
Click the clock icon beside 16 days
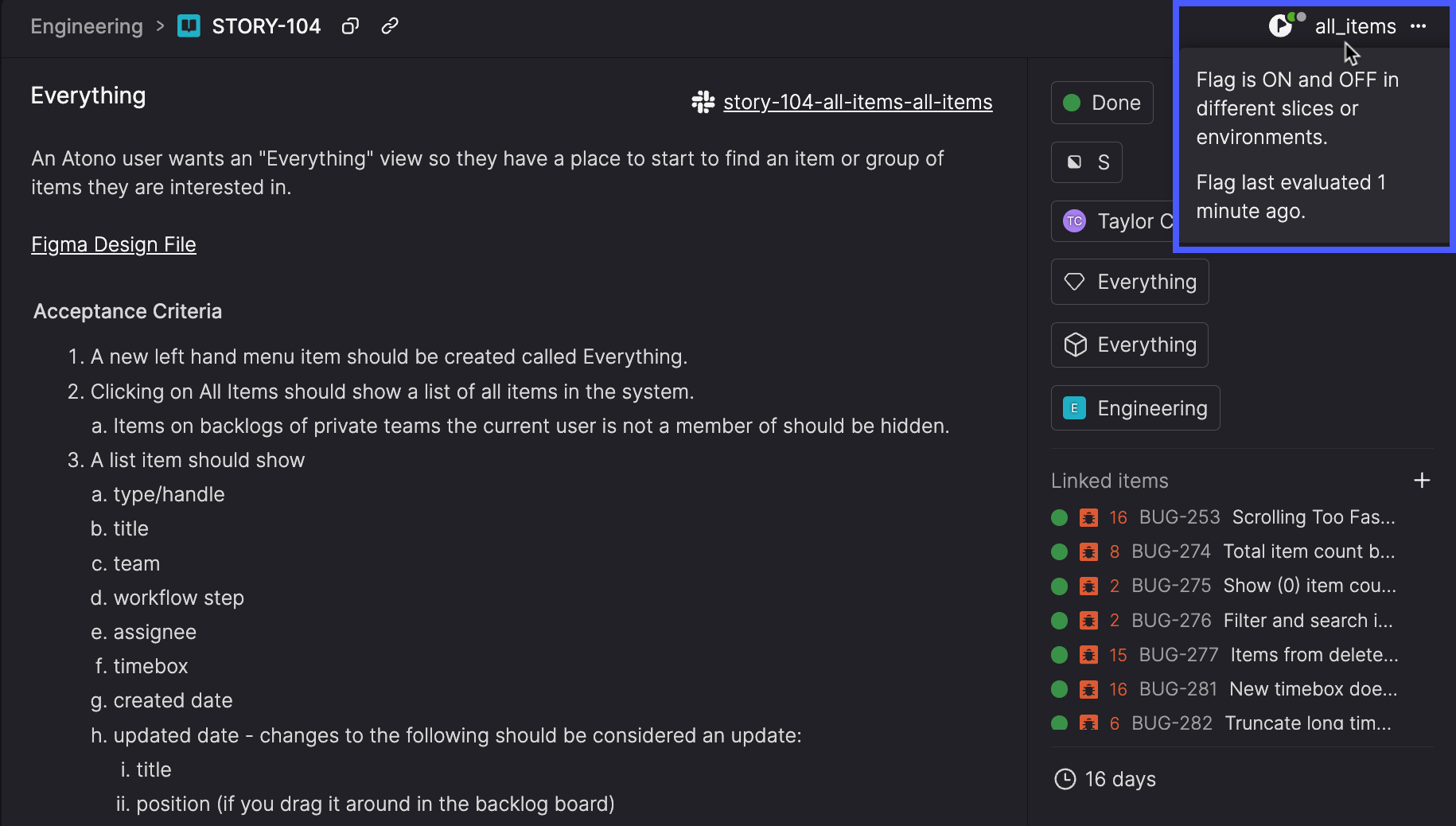coord(1065,779)
